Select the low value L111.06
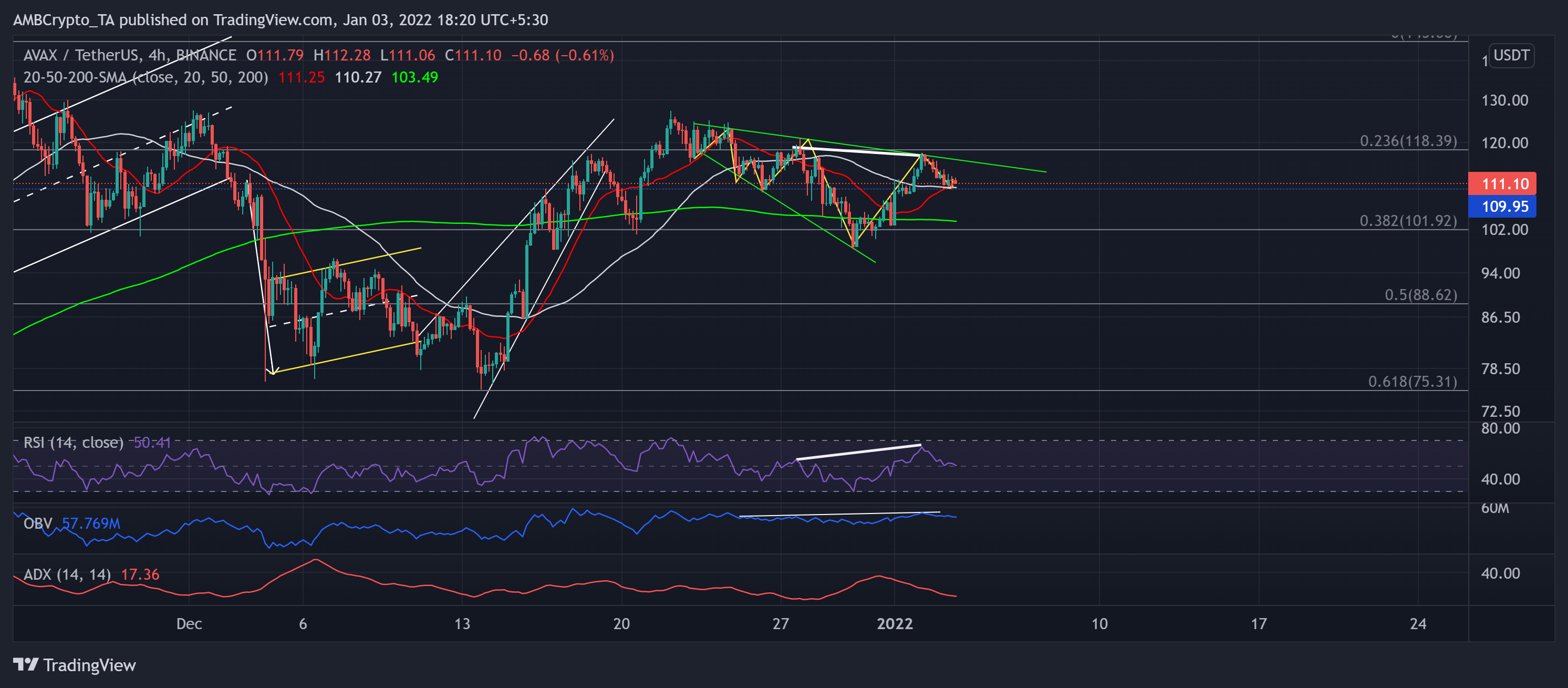The width and height of the screenshot is (1568, 688). (x=407, y=55)
